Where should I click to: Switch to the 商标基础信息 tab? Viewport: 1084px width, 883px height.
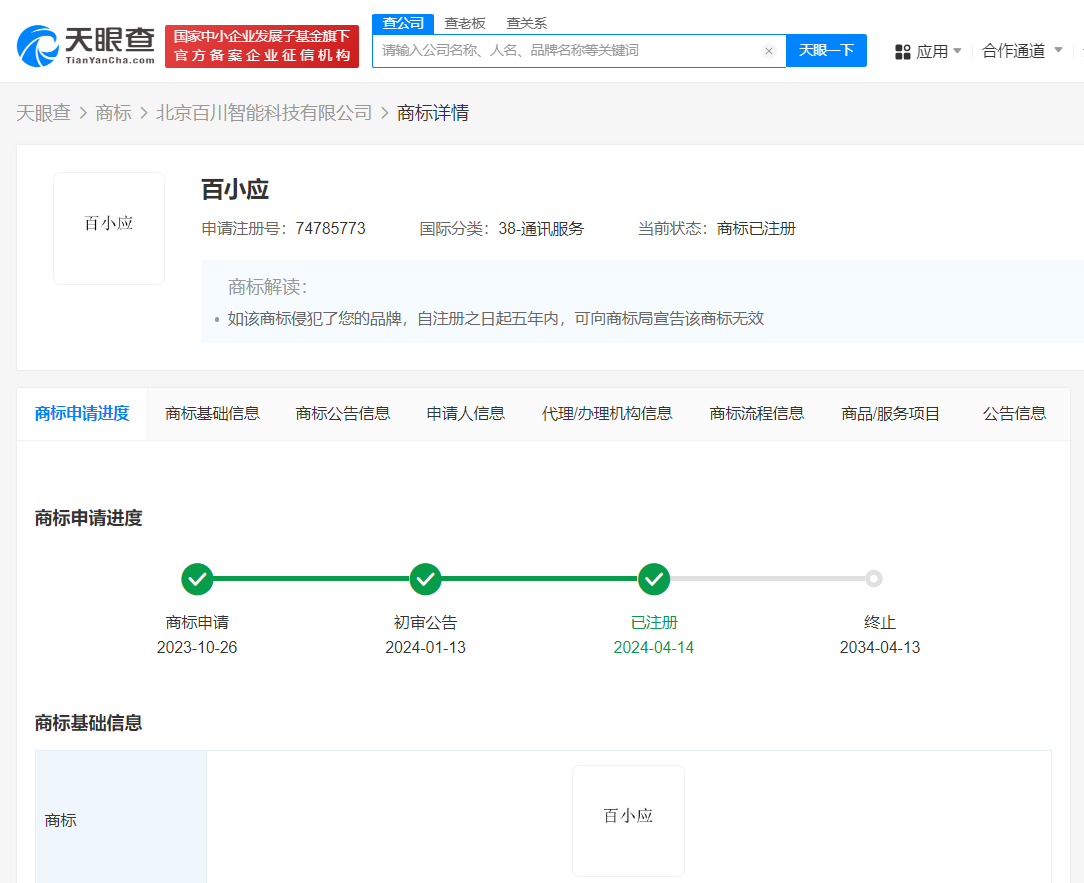click(212, 413)
